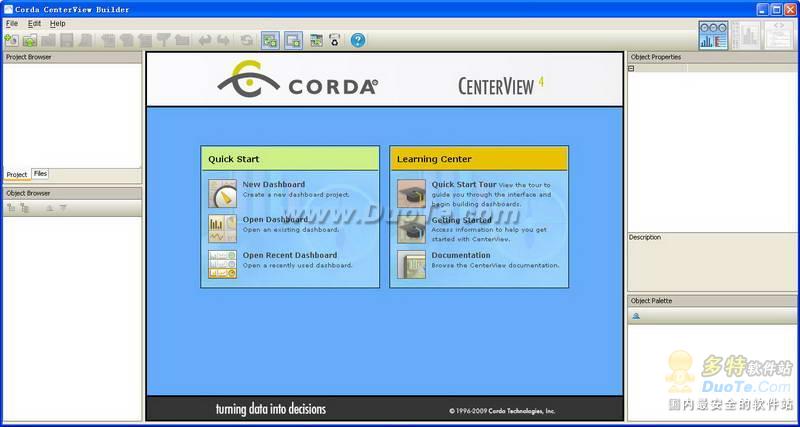Switch to the dashboard design view icon

pos(713,35)
